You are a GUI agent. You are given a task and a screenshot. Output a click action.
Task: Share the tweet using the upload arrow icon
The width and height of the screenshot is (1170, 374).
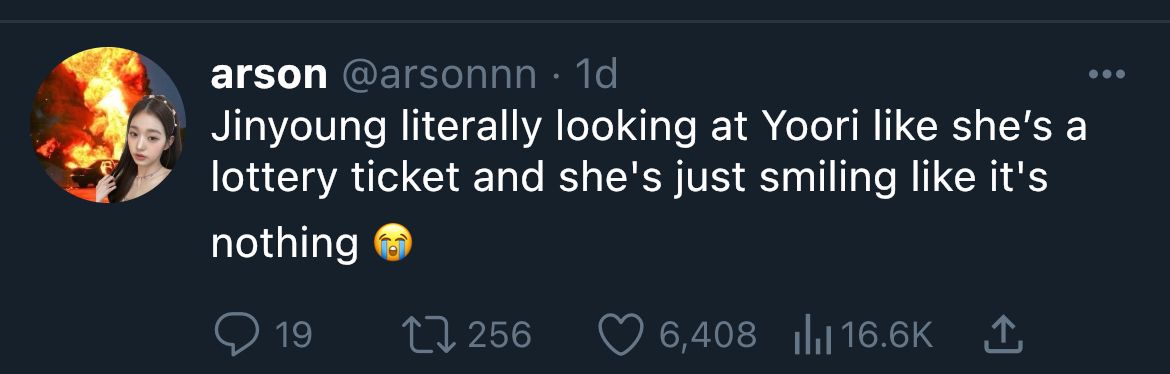(x=1003, y=334)
